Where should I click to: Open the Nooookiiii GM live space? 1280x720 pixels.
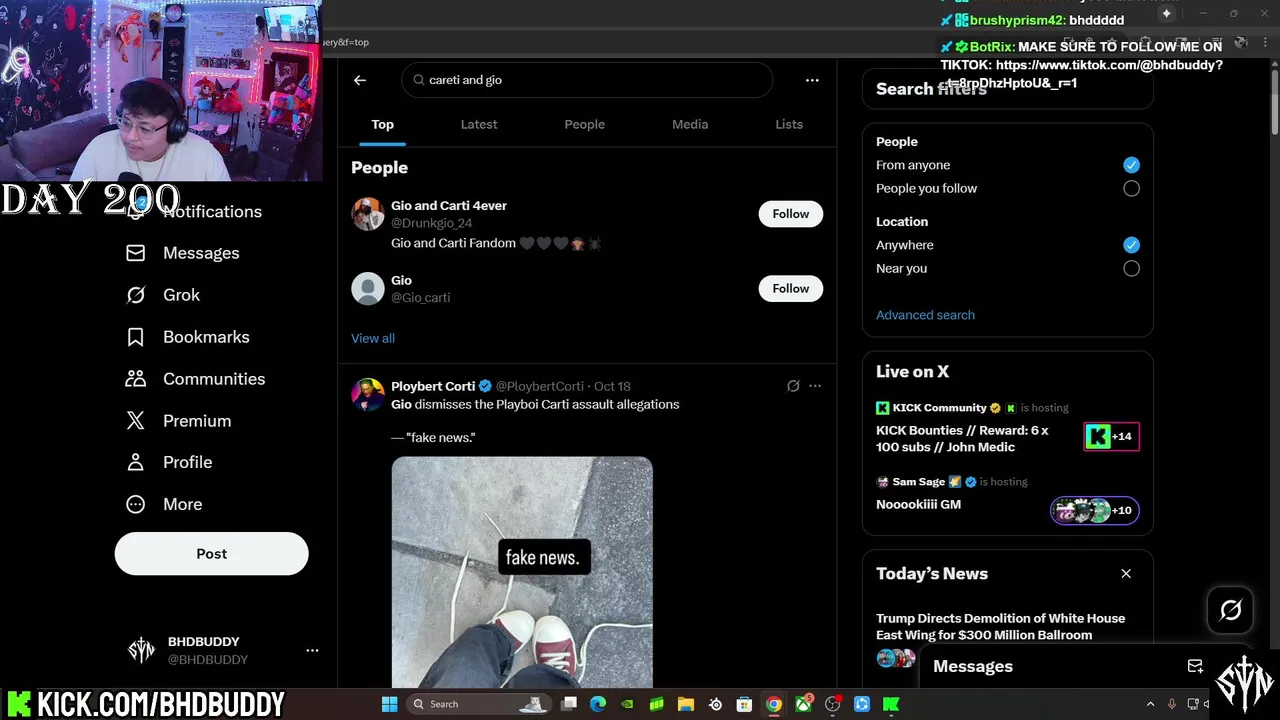tap(918, 505)
